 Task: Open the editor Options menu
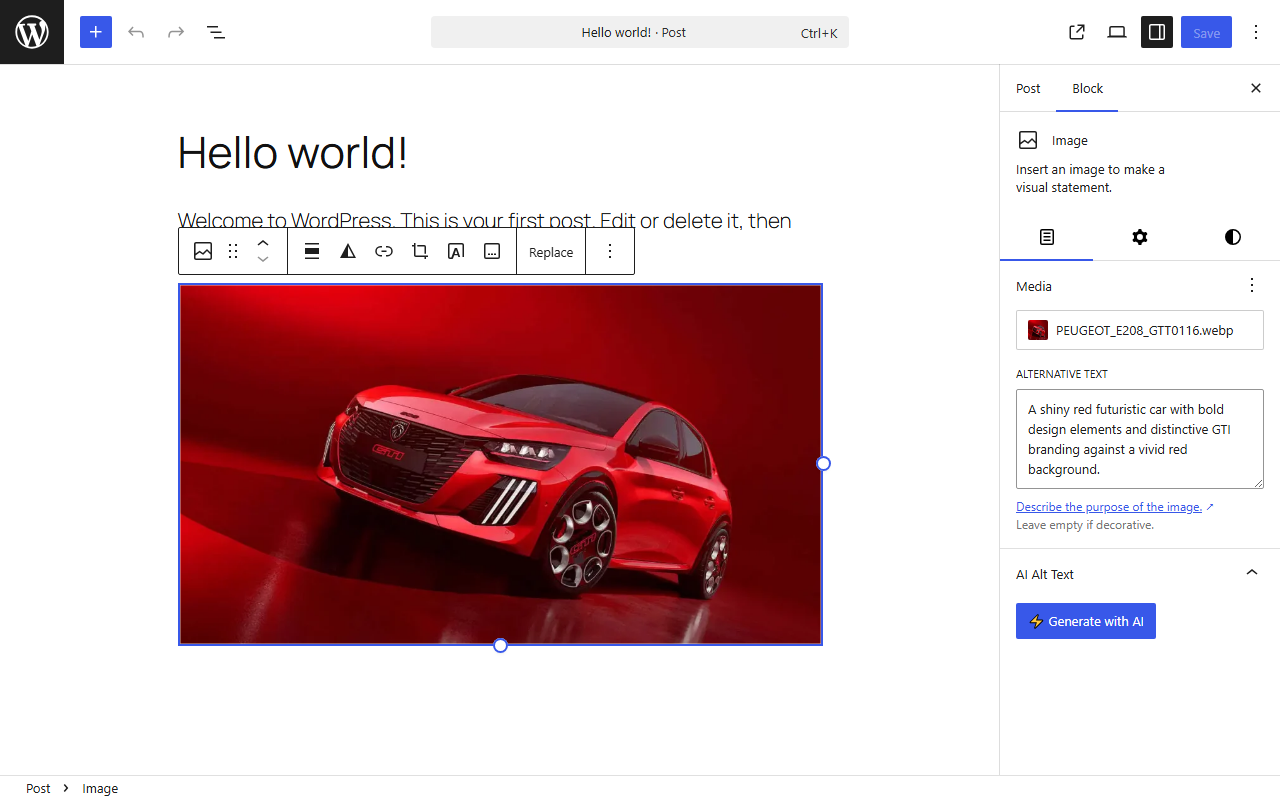pos(1256,32)
